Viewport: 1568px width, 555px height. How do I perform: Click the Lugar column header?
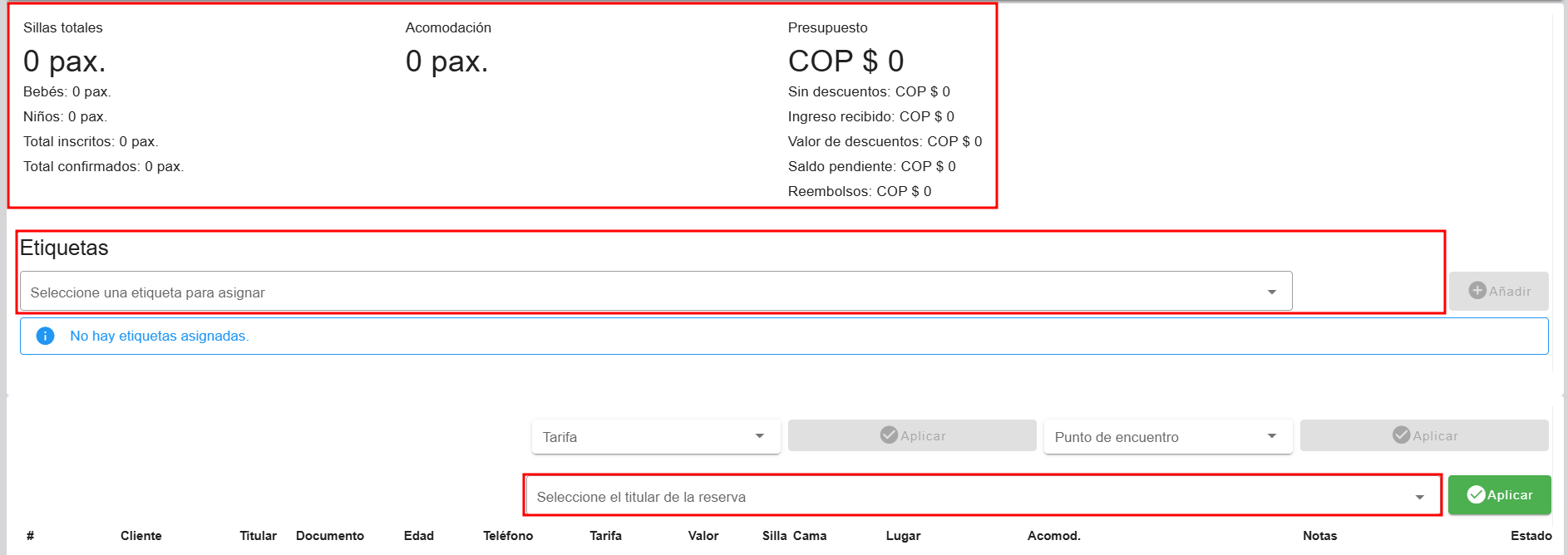coord(903,536)
